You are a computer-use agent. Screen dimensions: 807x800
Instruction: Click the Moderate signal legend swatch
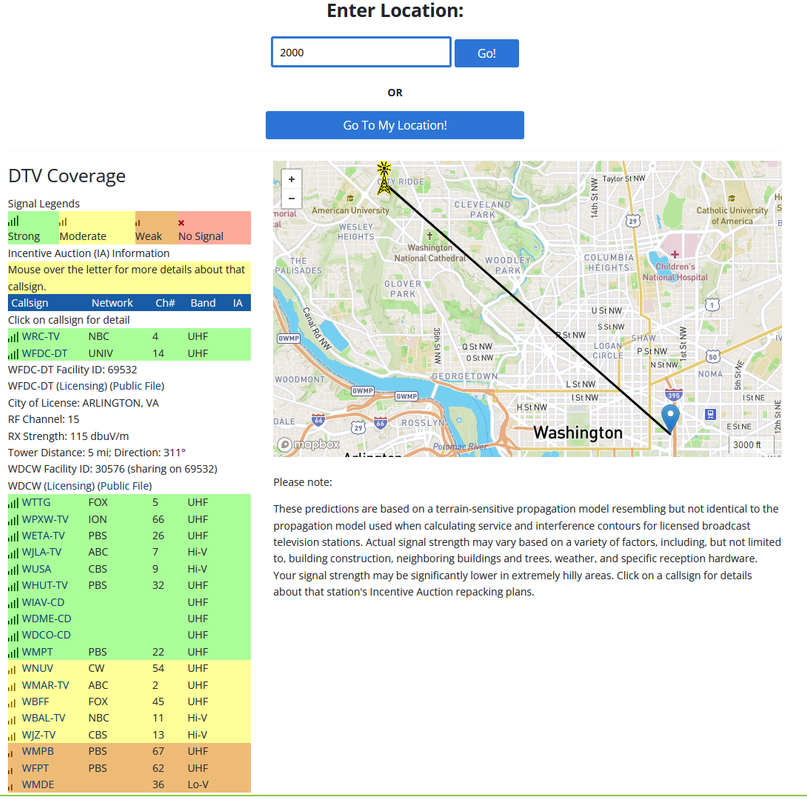97,228
